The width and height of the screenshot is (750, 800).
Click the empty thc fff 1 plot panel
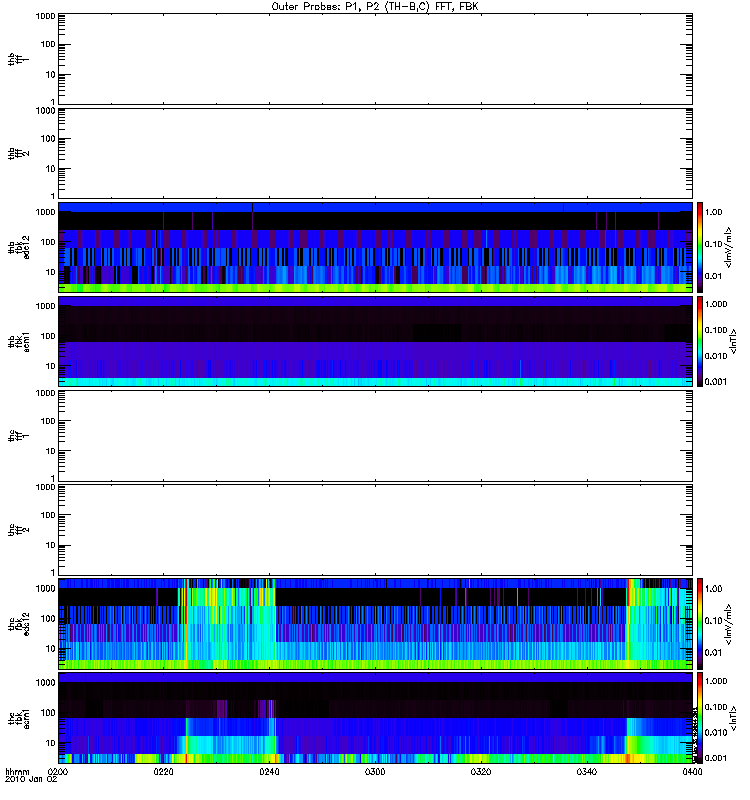(x=375, y=436)
